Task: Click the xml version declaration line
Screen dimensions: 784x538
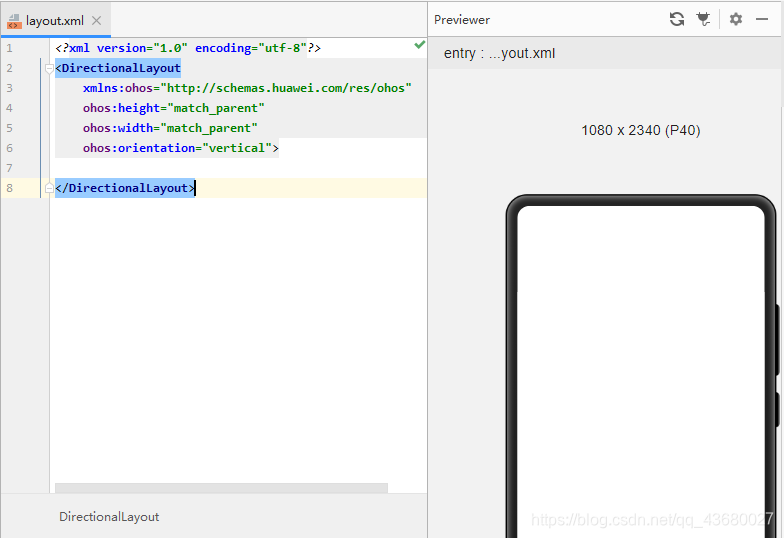Action: (188, 48)
